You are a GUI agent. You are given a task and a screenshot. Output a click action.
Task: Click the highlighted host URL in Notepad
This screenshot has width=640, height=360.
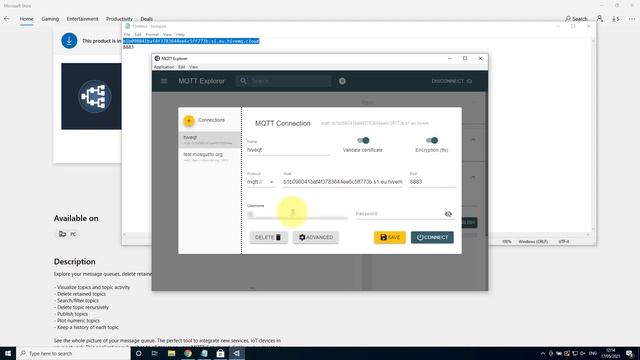click(191, 41)
